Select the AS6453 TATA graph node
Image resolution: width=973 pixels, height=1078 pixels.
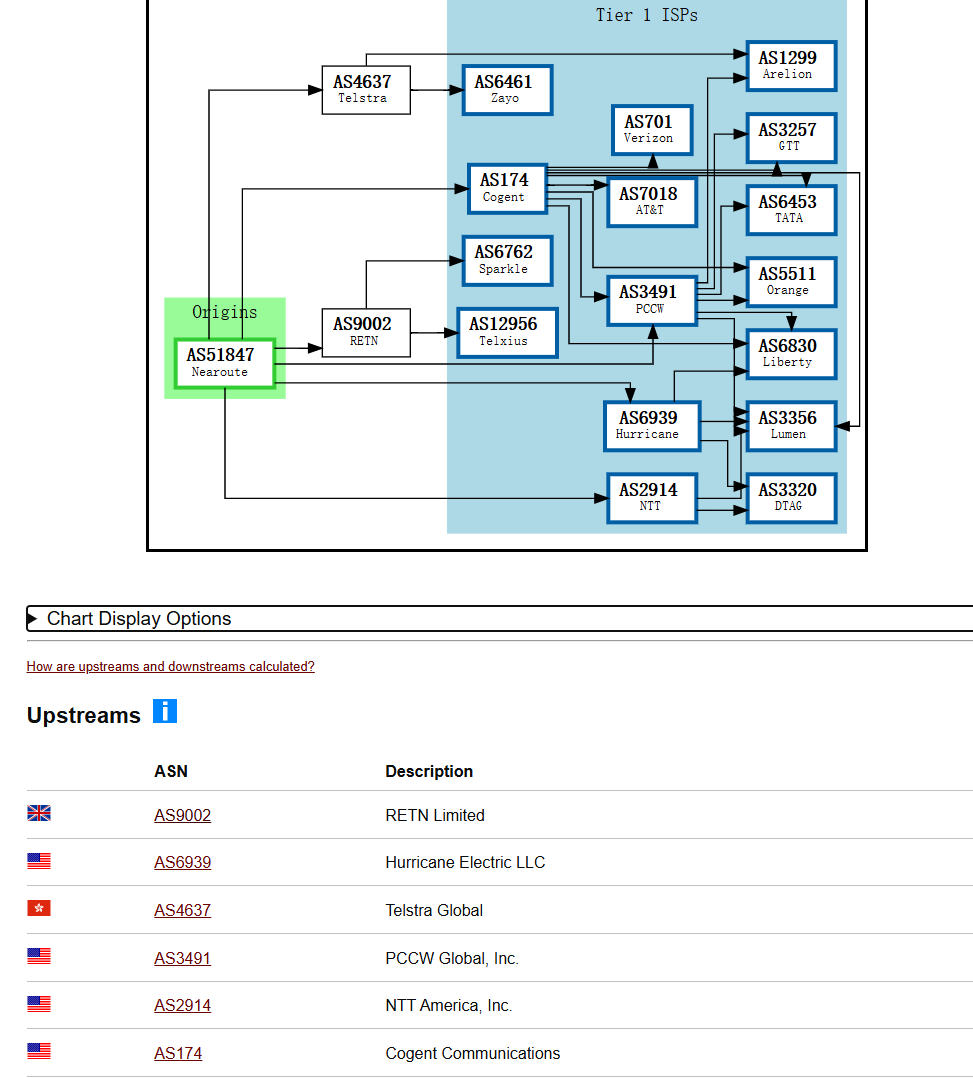[791, 210]
